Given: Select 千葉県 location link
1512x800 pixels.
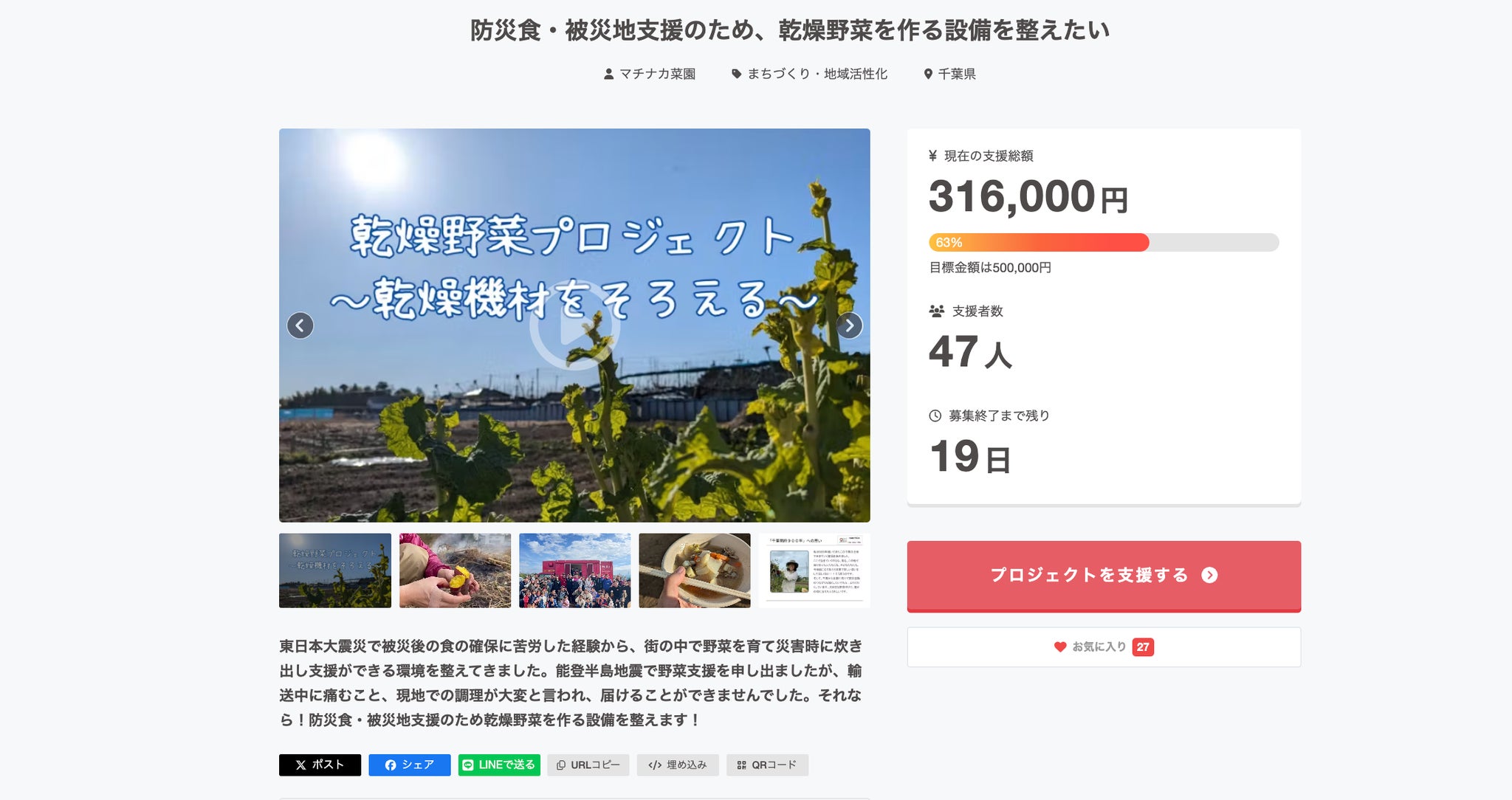Looking at the screenshot, I should [950, 74].
